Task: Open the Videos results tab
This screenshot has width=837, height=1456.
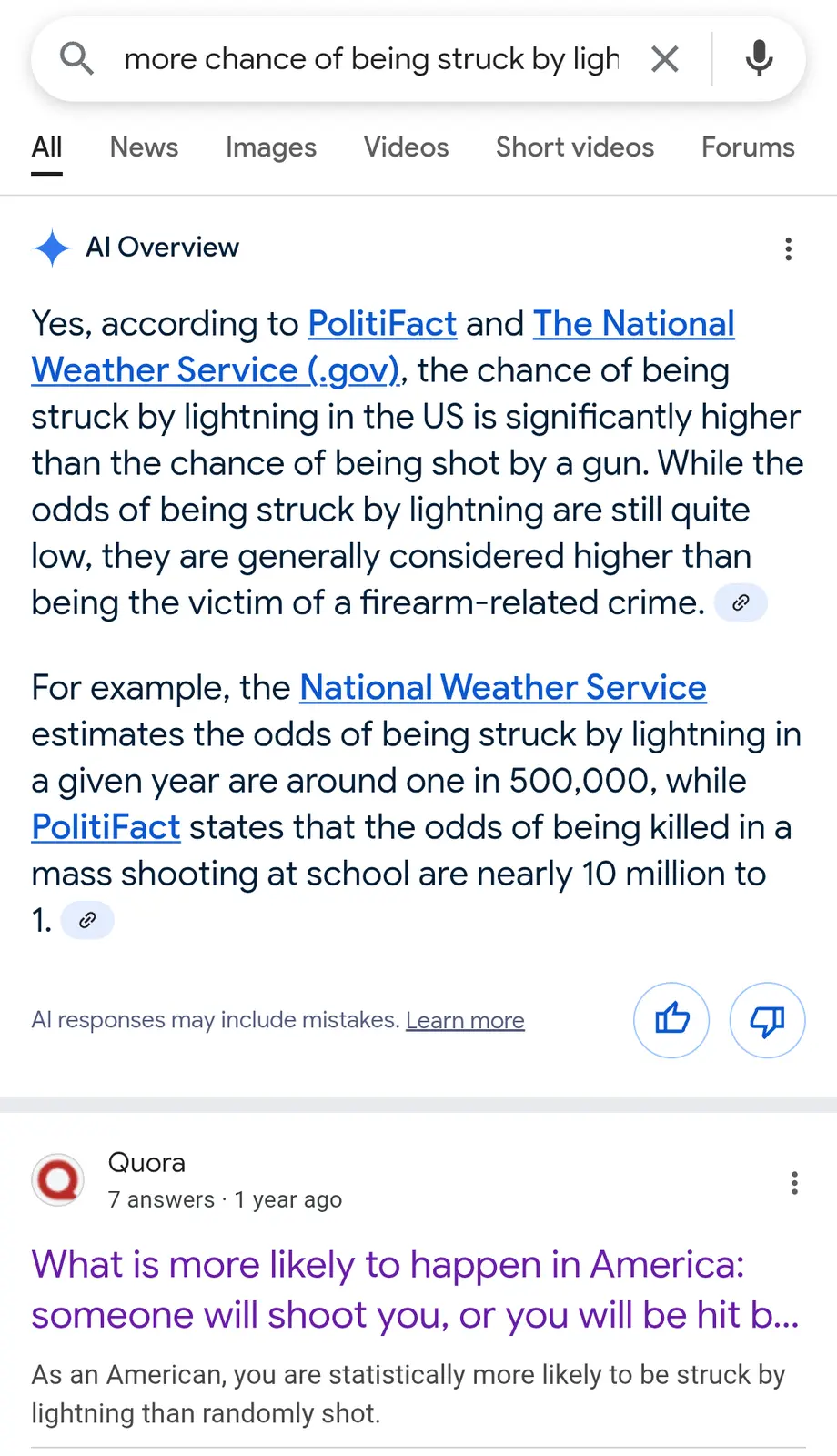Action: [406, 147]
